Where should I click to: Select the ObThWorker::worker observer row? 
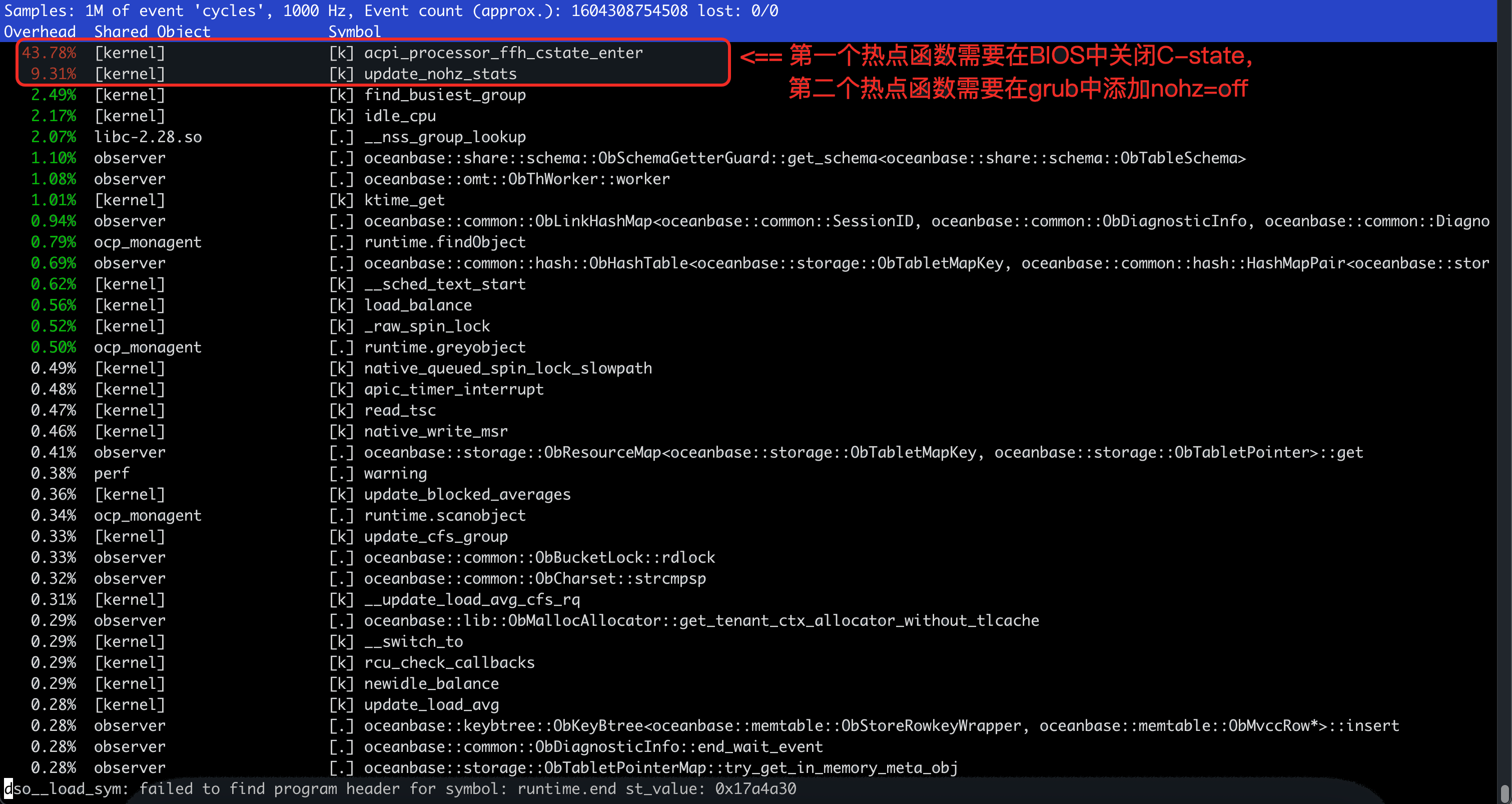[748, 179]
